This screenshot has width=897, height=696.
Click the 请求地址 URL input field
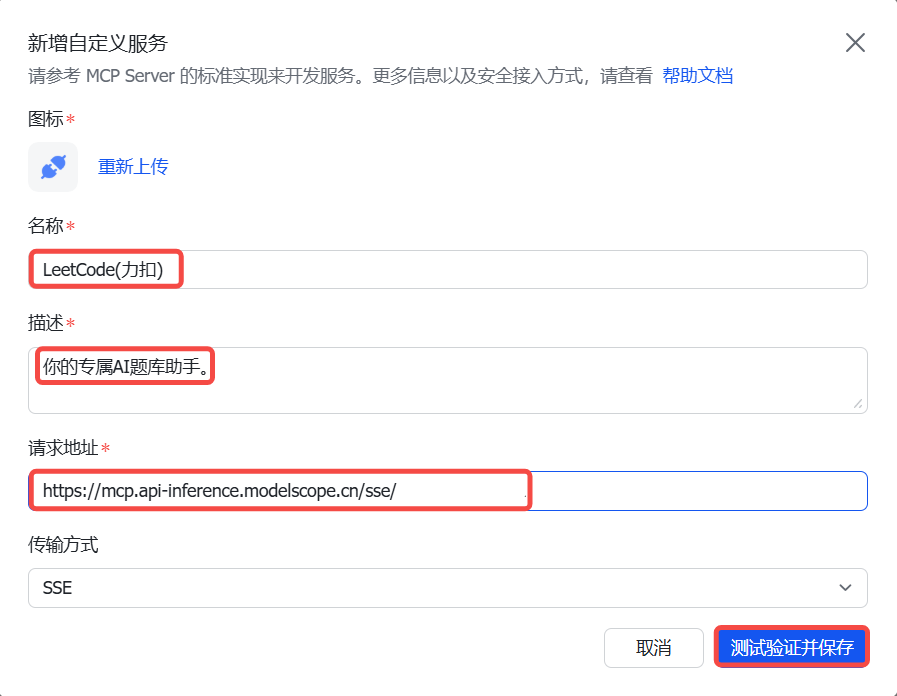pyautogui.click(x=448, y=491)
